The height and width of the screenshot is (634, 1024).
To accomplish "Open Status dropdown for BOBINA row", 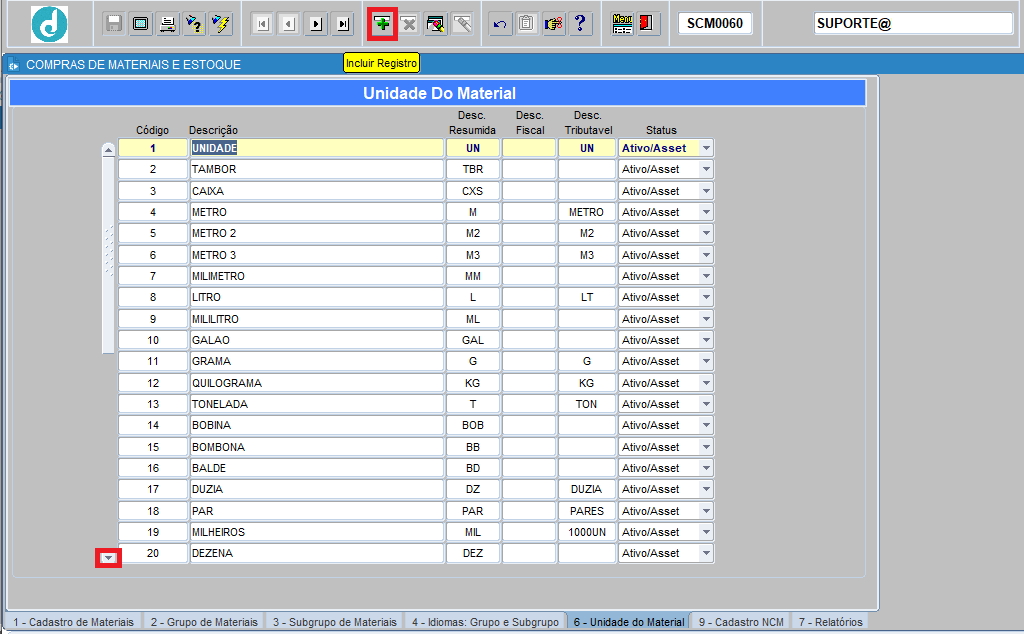I will pos(706,425).
